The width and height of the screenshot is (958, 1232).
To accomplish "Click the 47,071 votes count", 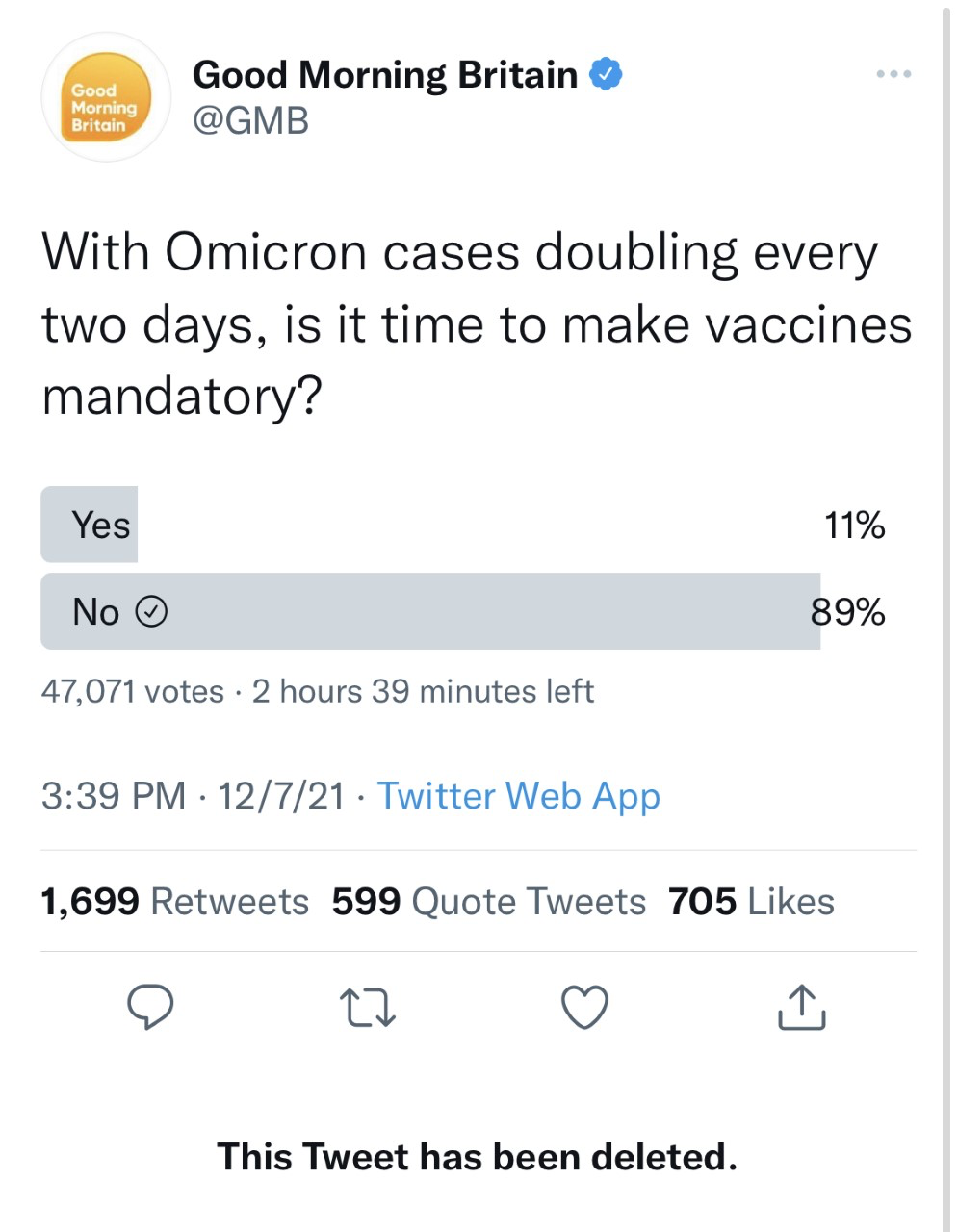I will pos(132,691).
